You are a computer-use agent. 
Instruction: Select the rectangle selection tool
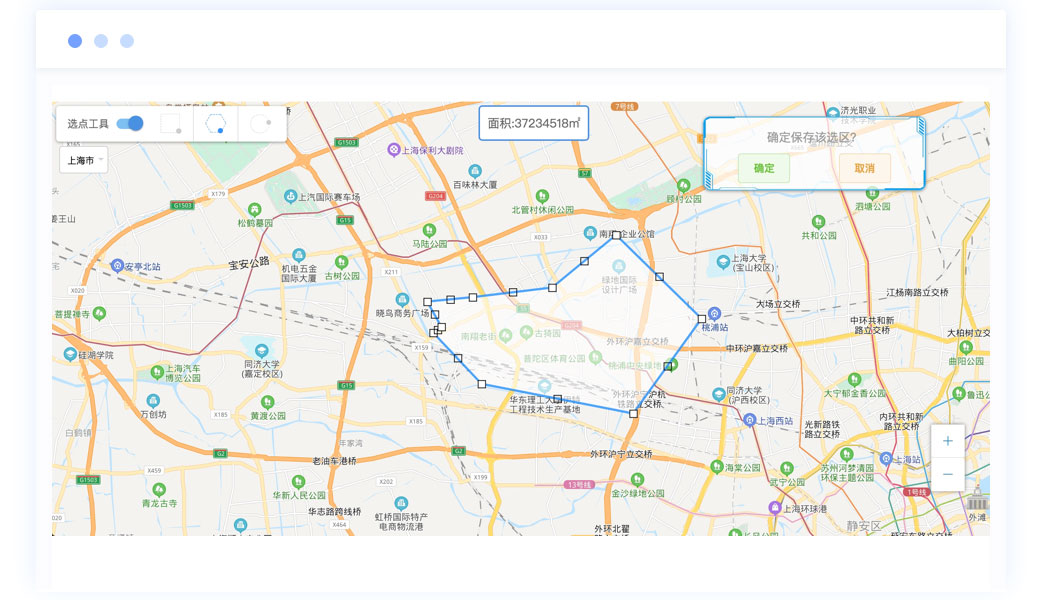coord(171,123)
